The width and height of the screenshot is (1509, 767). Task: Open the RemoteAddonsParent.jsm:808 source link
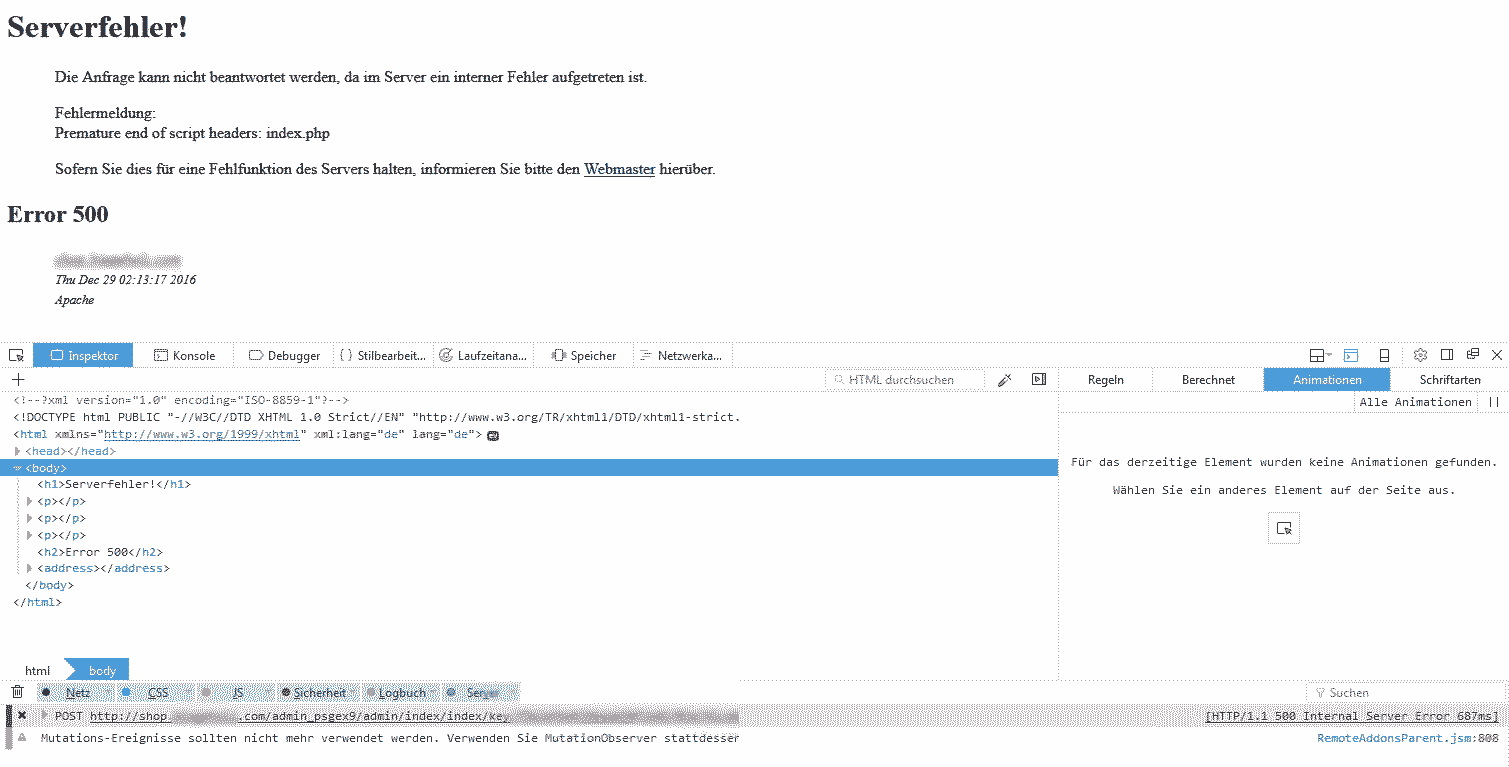(x=1409, y=737)
